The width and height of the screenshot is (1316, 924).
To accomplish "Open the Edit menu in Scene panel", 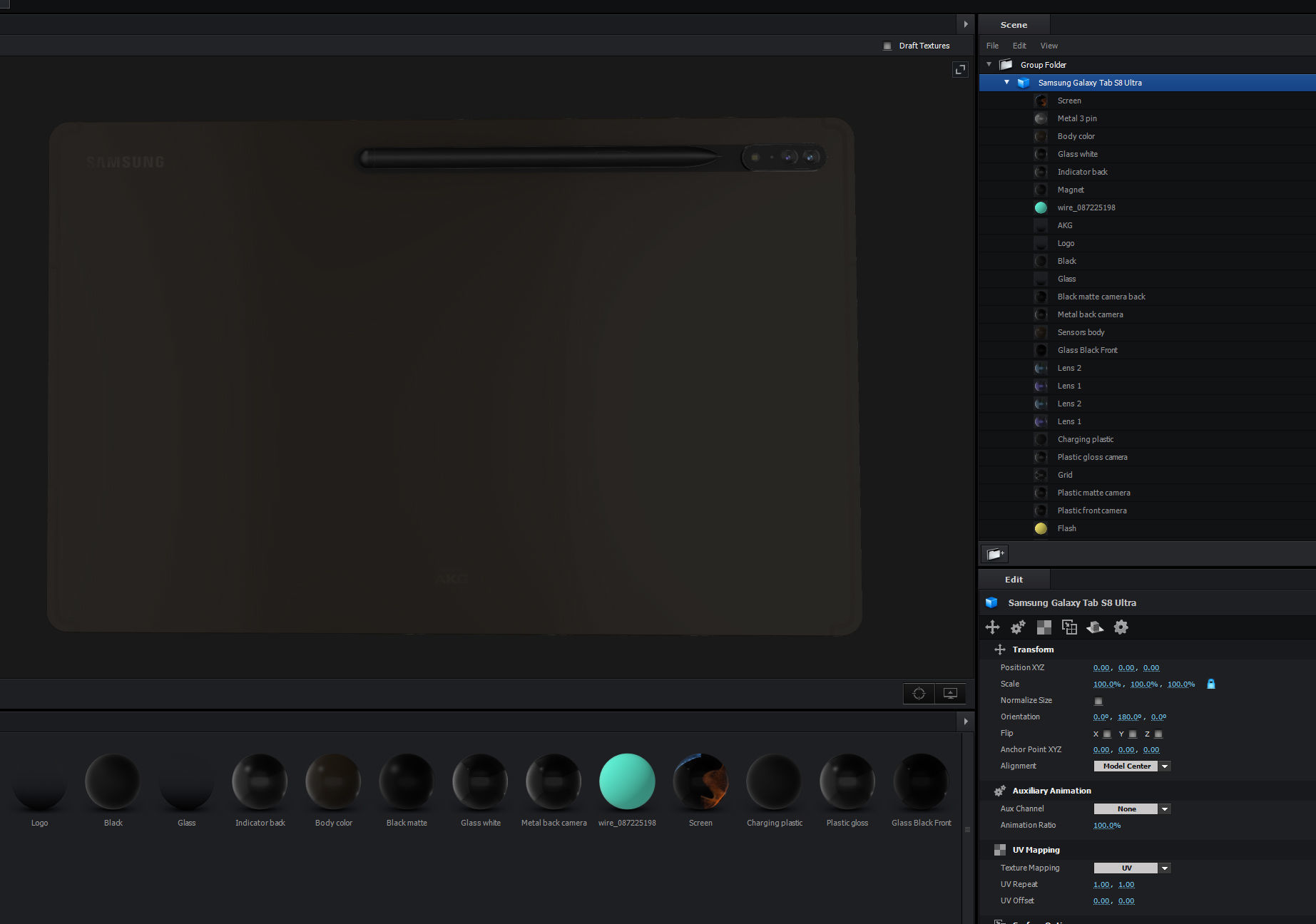I will pos(1019,46).
